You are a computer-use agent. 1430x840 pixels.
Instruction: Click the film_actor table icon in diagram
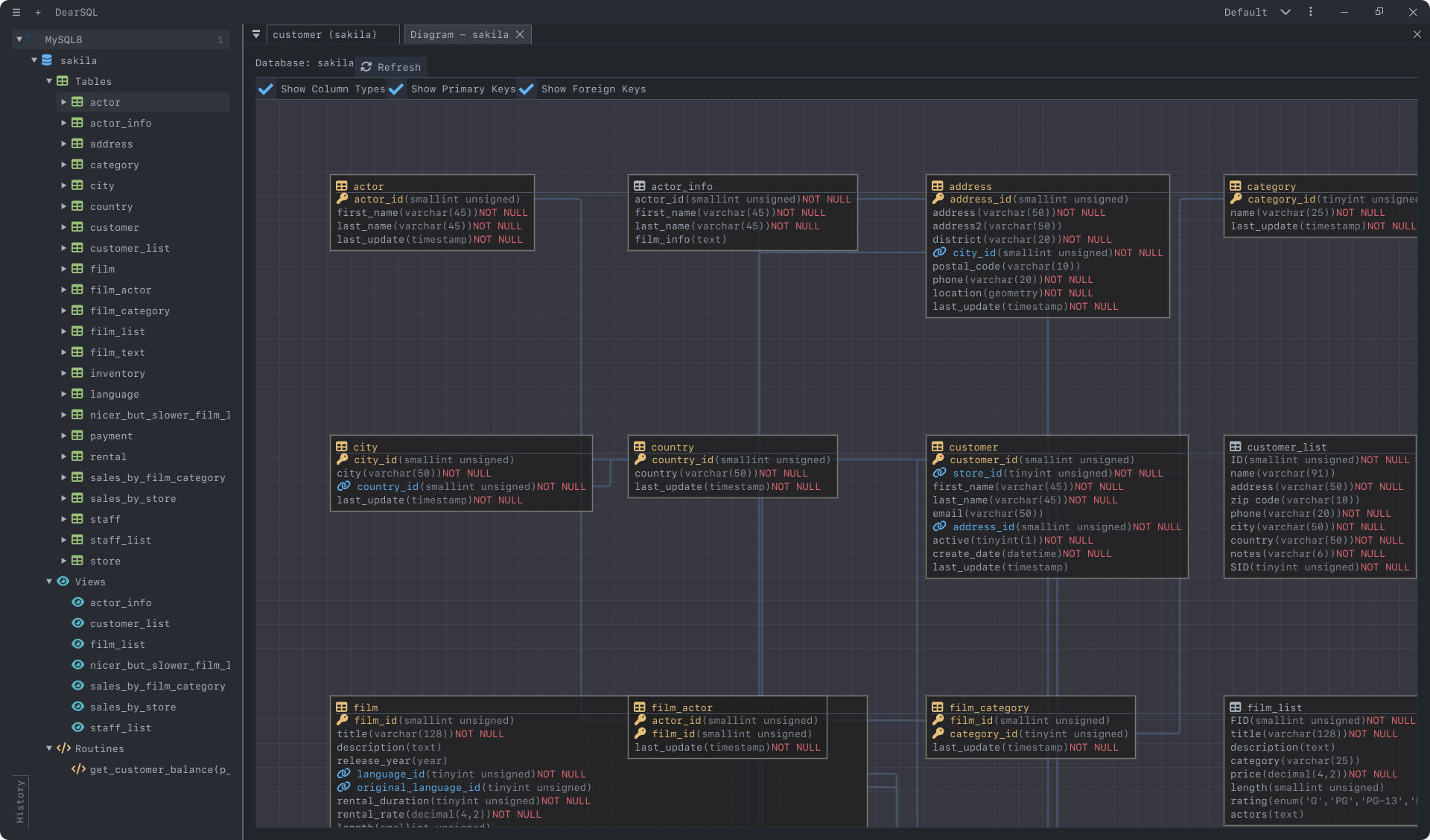pos(640,707)
